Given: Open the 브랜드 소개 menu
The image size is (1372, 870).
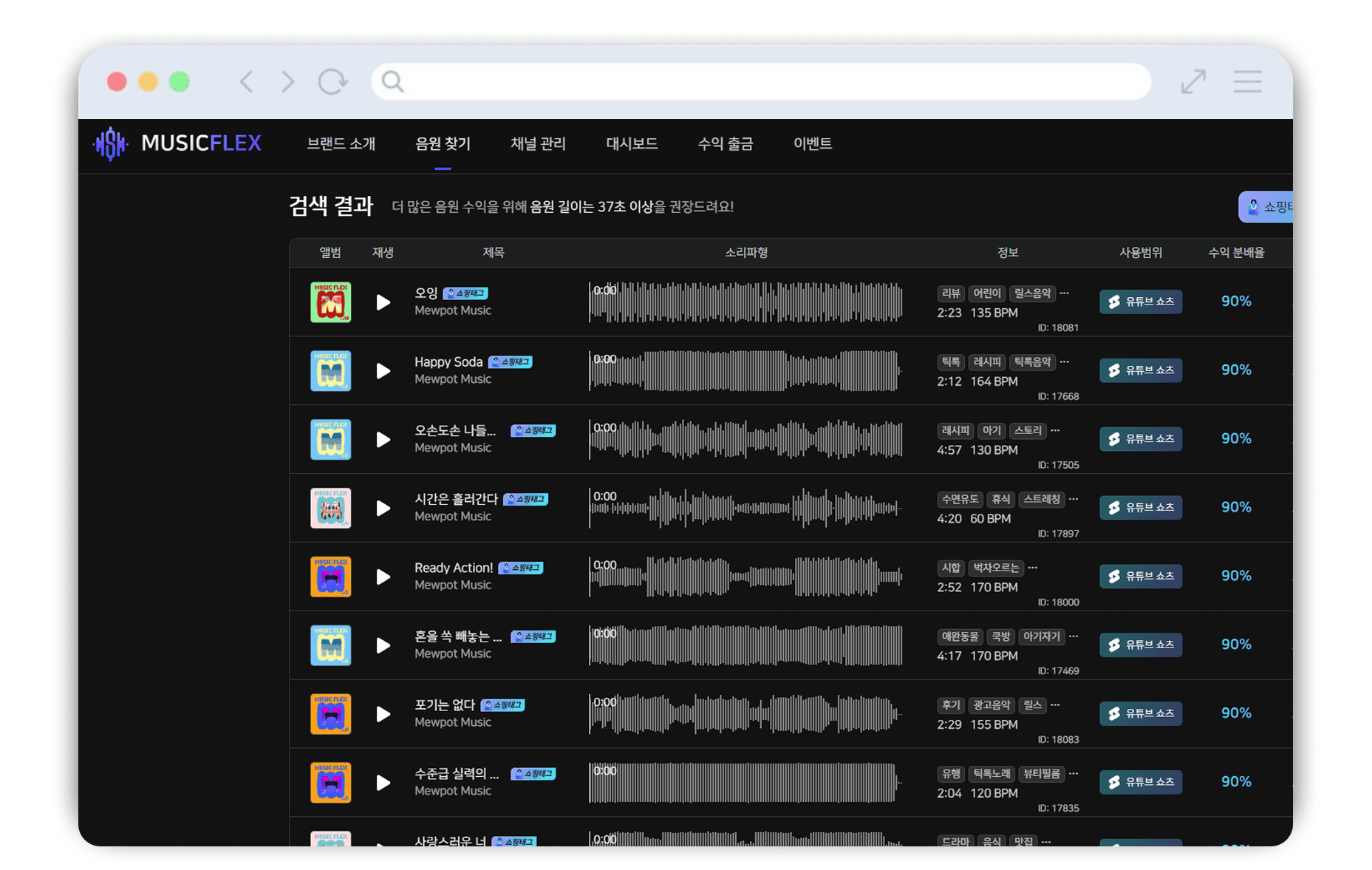Looking at the screenshot, I should point(341,143).
